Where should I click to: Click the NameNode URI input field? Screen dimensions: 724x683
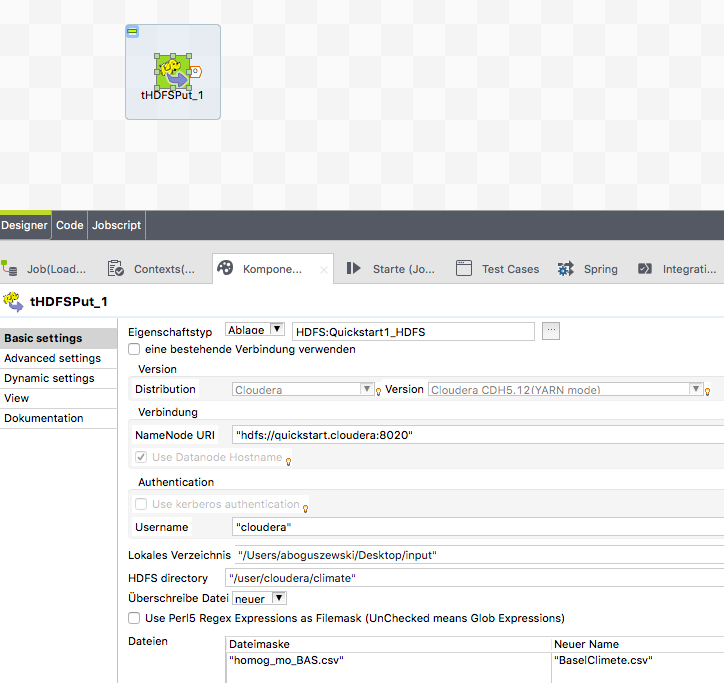pyautogui.click(x=475, y=435)
